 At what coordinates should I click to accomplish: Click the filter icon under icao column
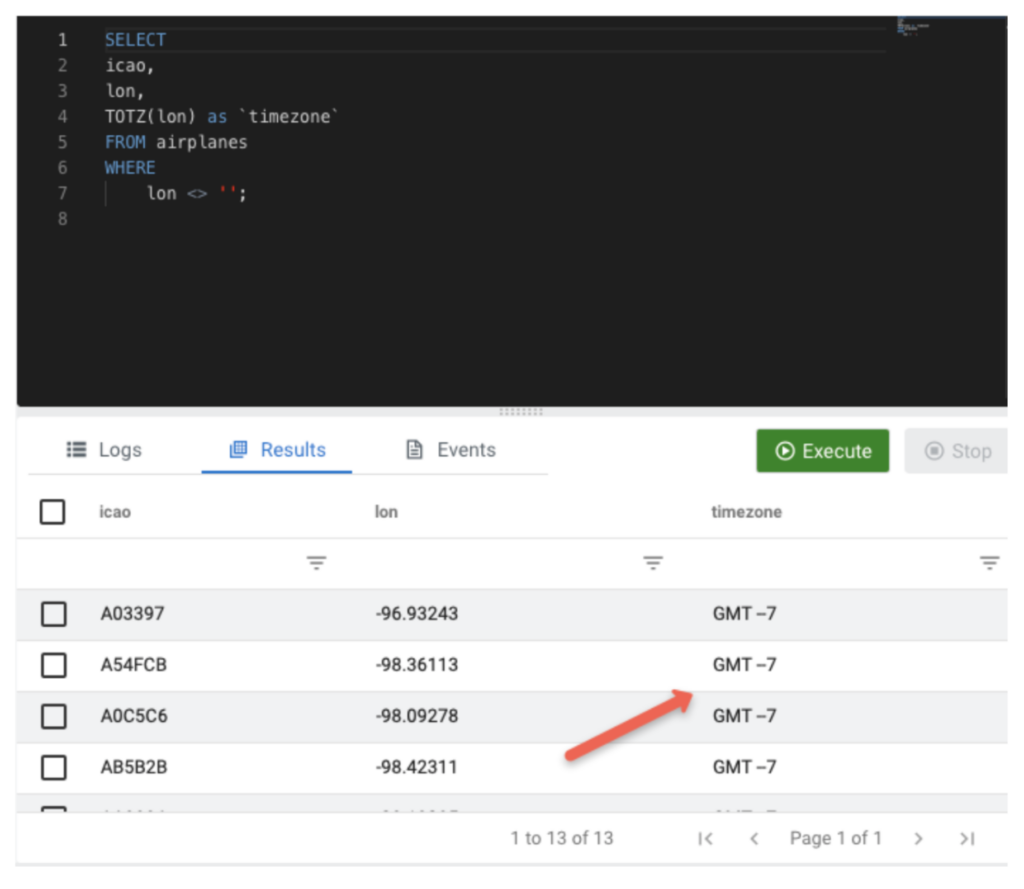coord(316,564)
